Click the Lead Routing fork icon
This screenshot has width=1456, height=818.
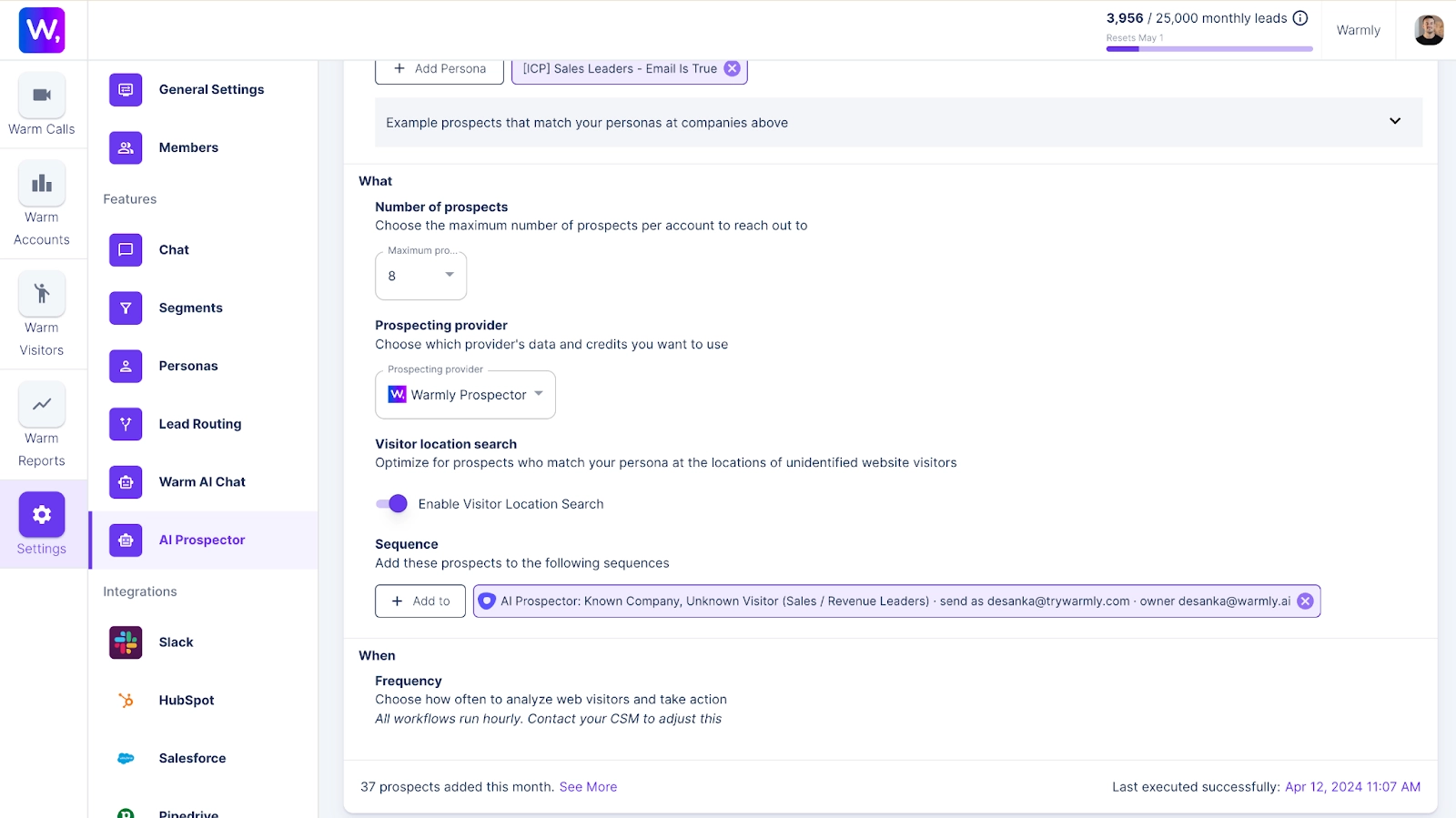tap(126, 424)
